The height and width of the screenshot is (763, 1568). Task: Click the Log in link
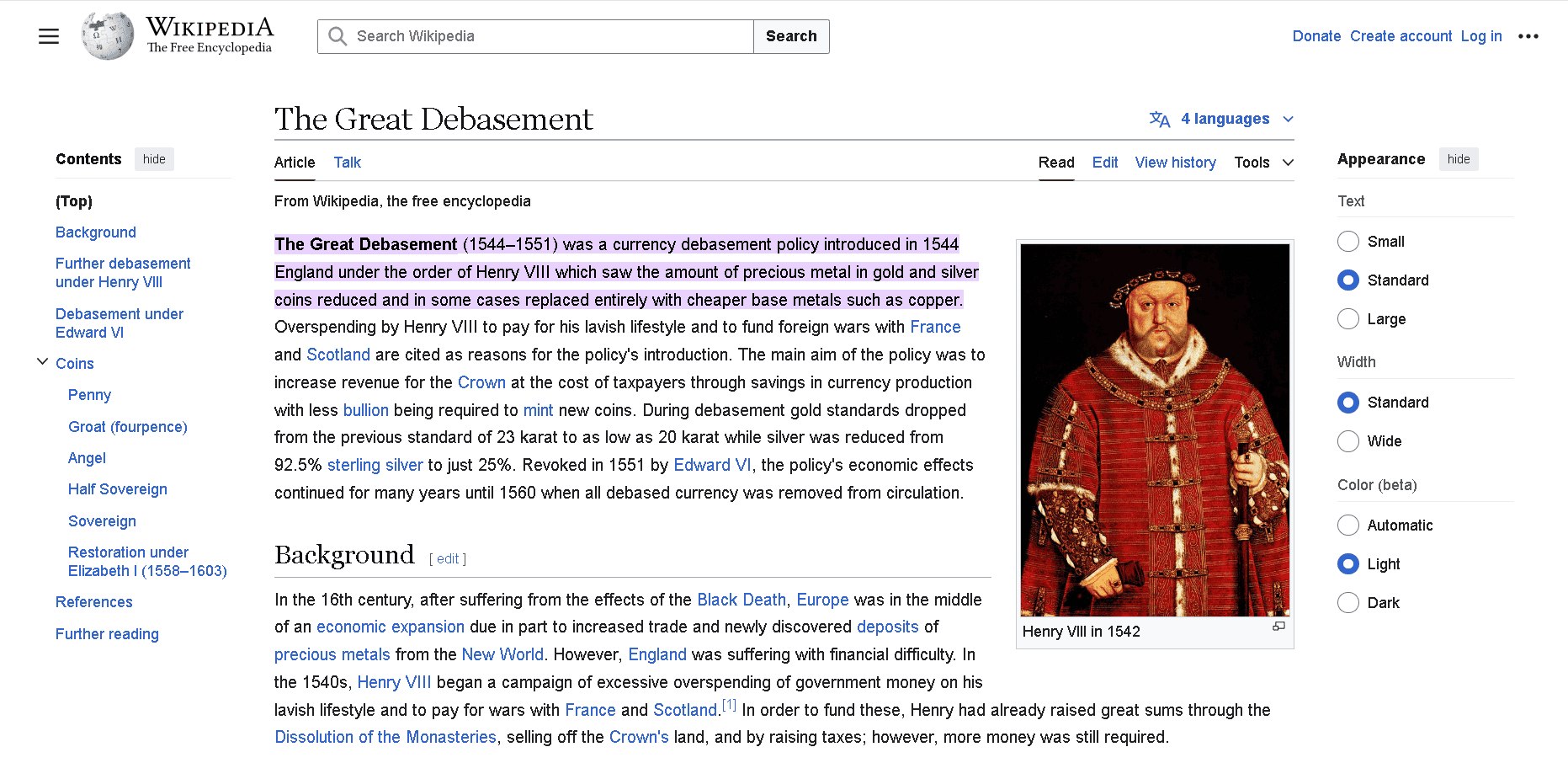tap(1481, 36)
